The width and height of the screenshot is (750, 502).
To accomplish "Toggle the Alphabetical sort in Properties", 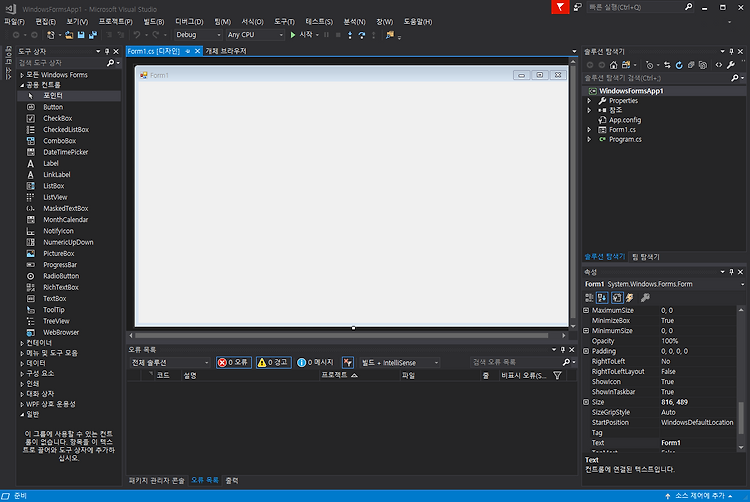I will 602,298.
